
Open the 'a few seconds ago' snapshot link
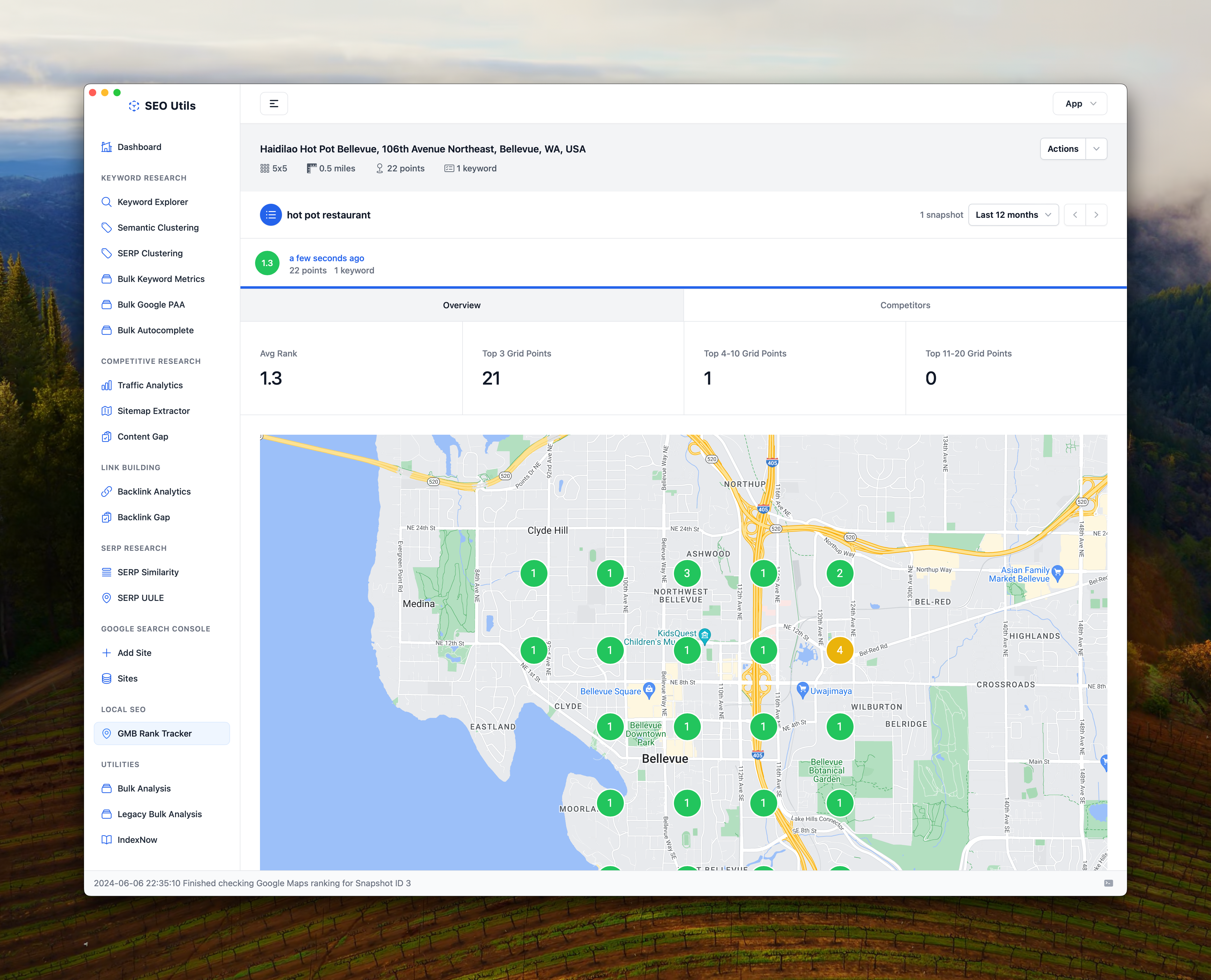click(326, 258)
